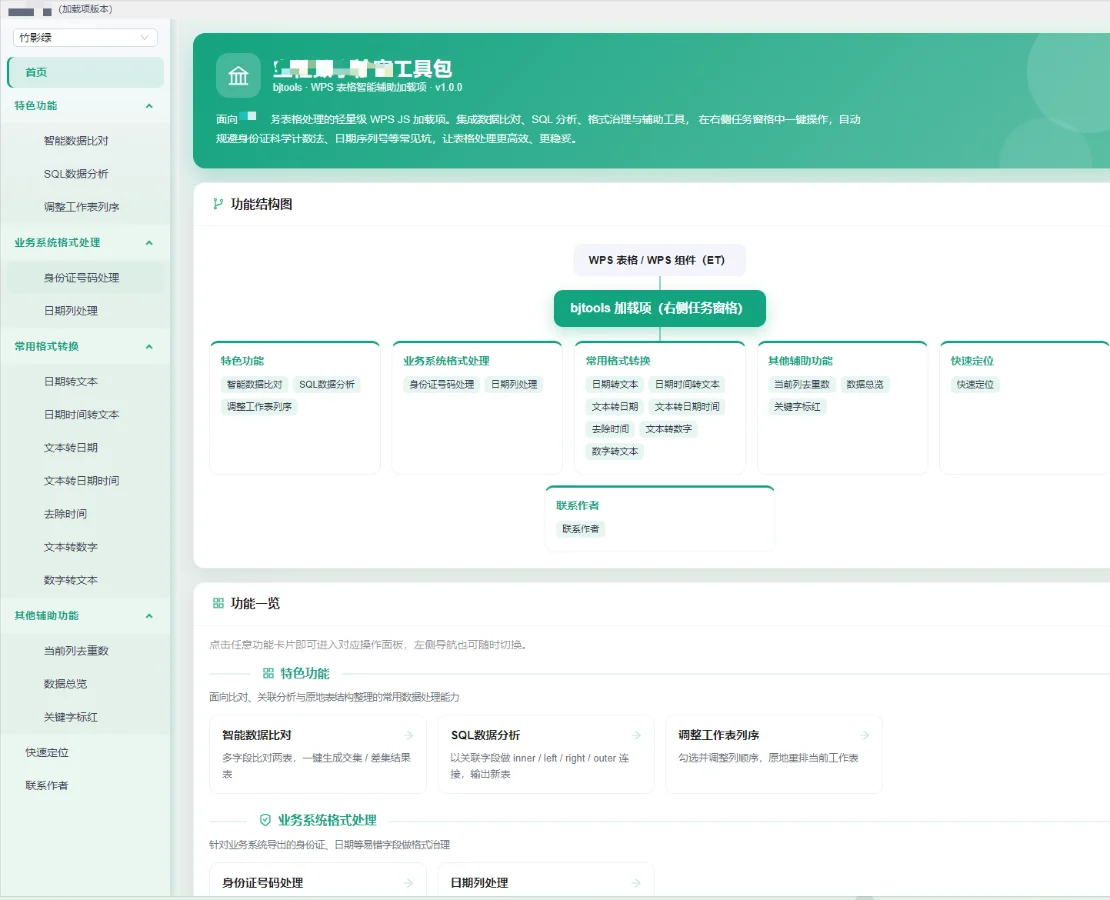Click shield icon next to 业务系统格式处理 heading
Screen dimensions: 1110x900
(x=265, y=820)
